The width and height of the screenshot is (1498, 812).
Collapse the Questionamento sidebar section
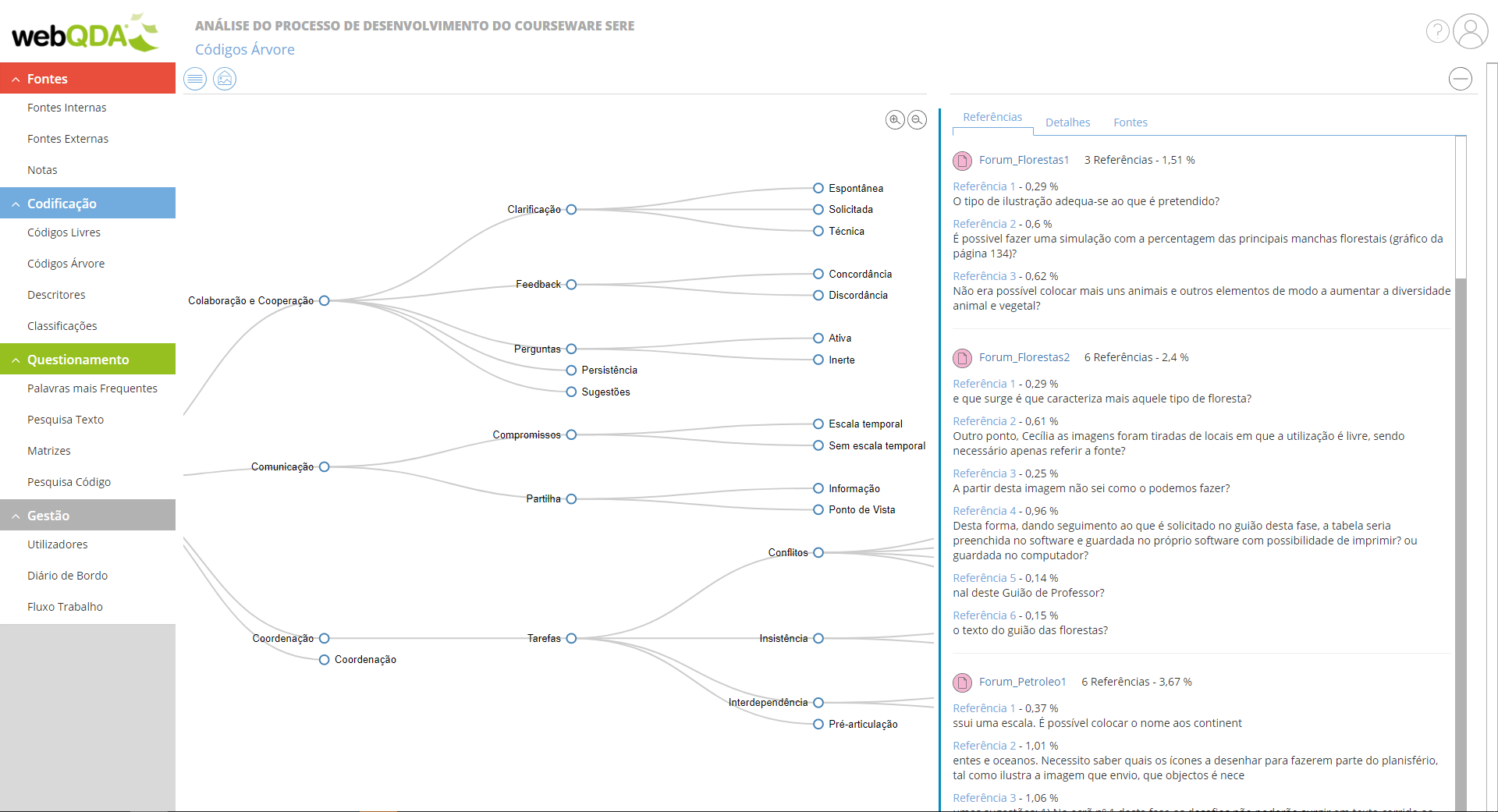[x=16, y=360]
